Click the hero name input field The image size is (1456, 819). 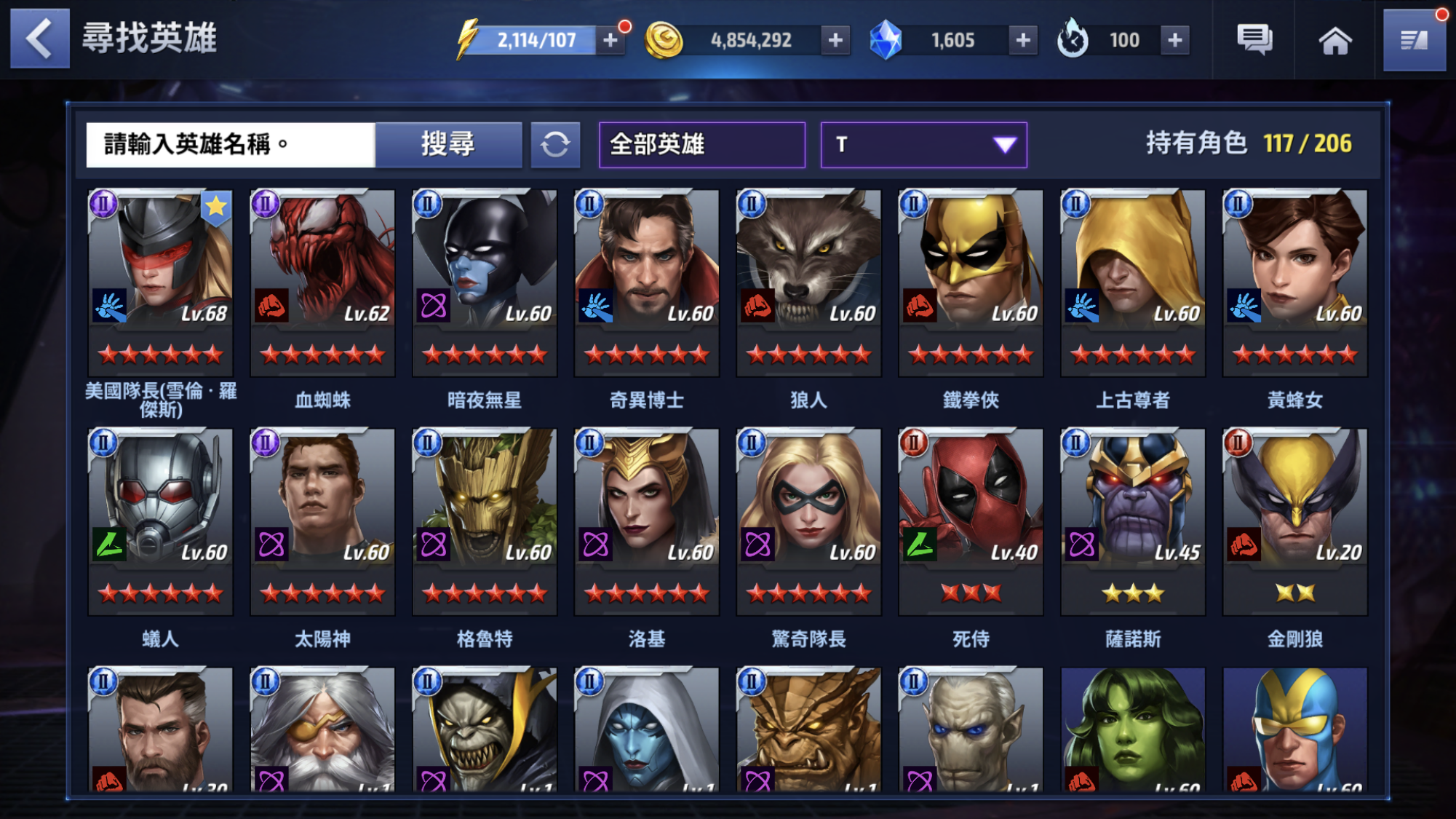coord(231,144)
